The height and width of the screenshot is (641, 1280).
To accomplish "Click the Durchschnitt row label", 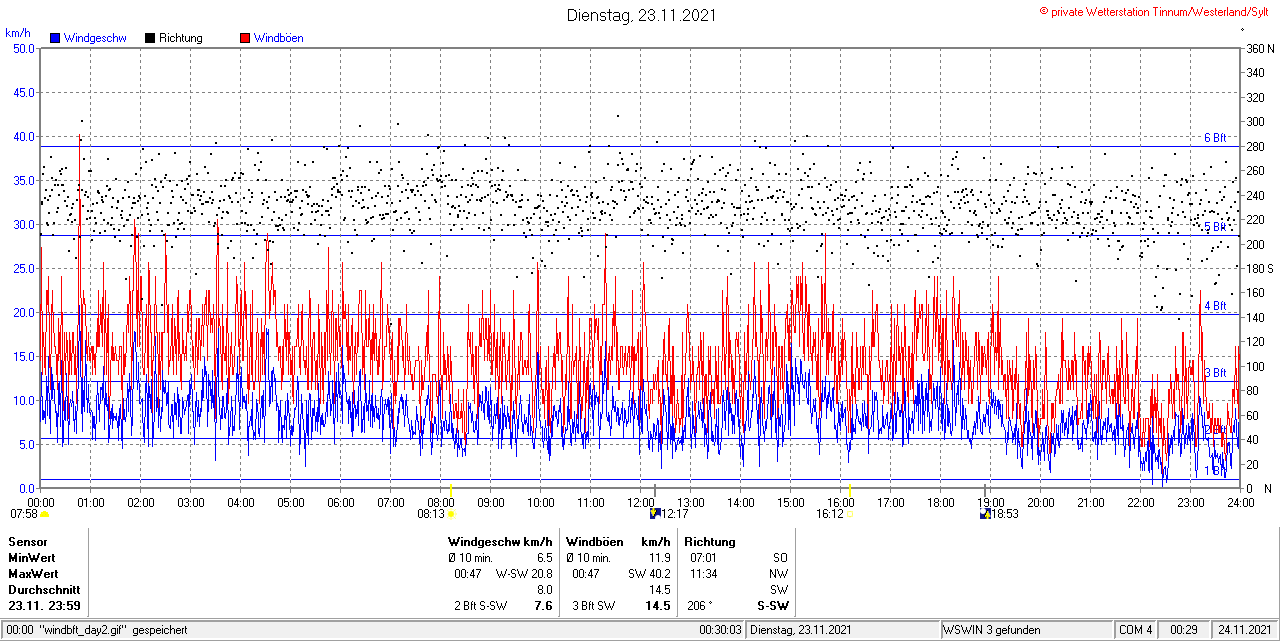I will (42, 590).
